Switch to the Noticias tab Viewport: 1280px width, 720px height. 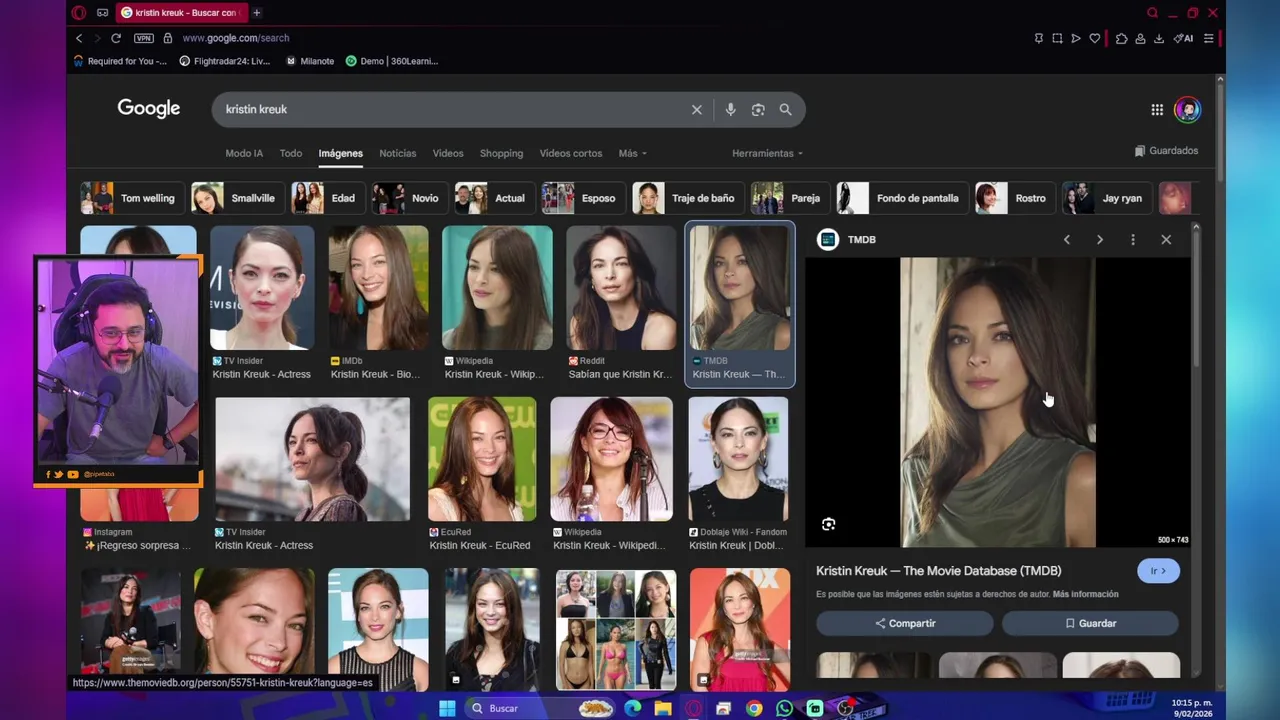click(397, 153)
